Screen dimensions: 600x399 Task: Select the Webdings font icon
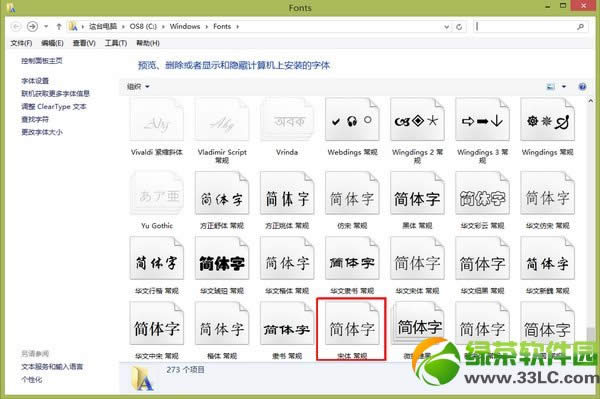(352, 120)
